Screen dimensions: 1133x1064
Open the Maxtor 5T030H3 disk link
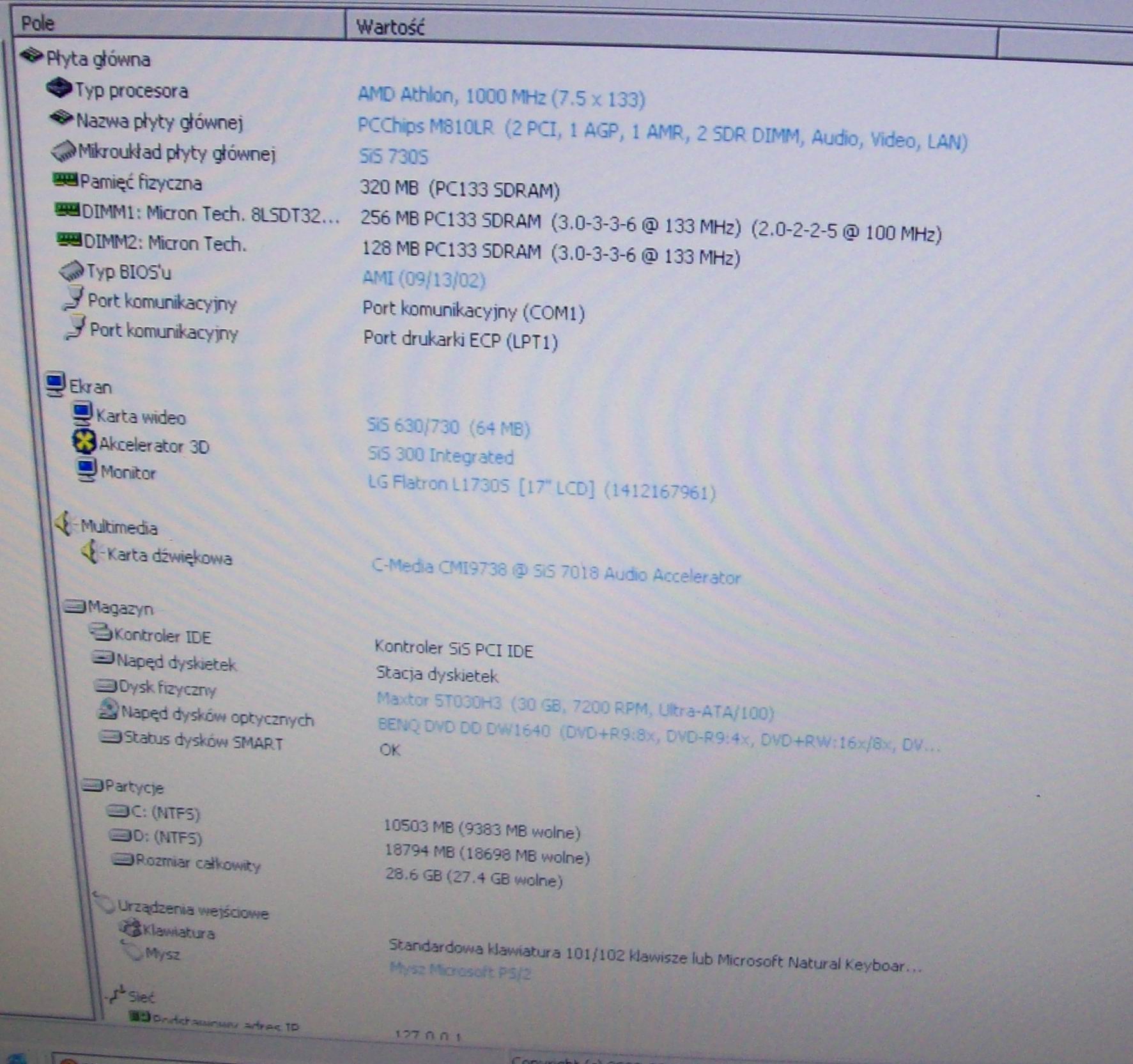pyautogui.click(x=575, y=706)
